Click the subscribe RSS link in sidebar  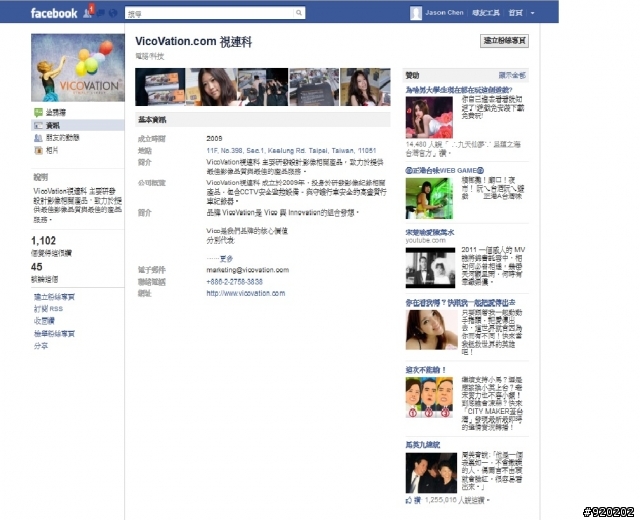[x=48, y=309]
